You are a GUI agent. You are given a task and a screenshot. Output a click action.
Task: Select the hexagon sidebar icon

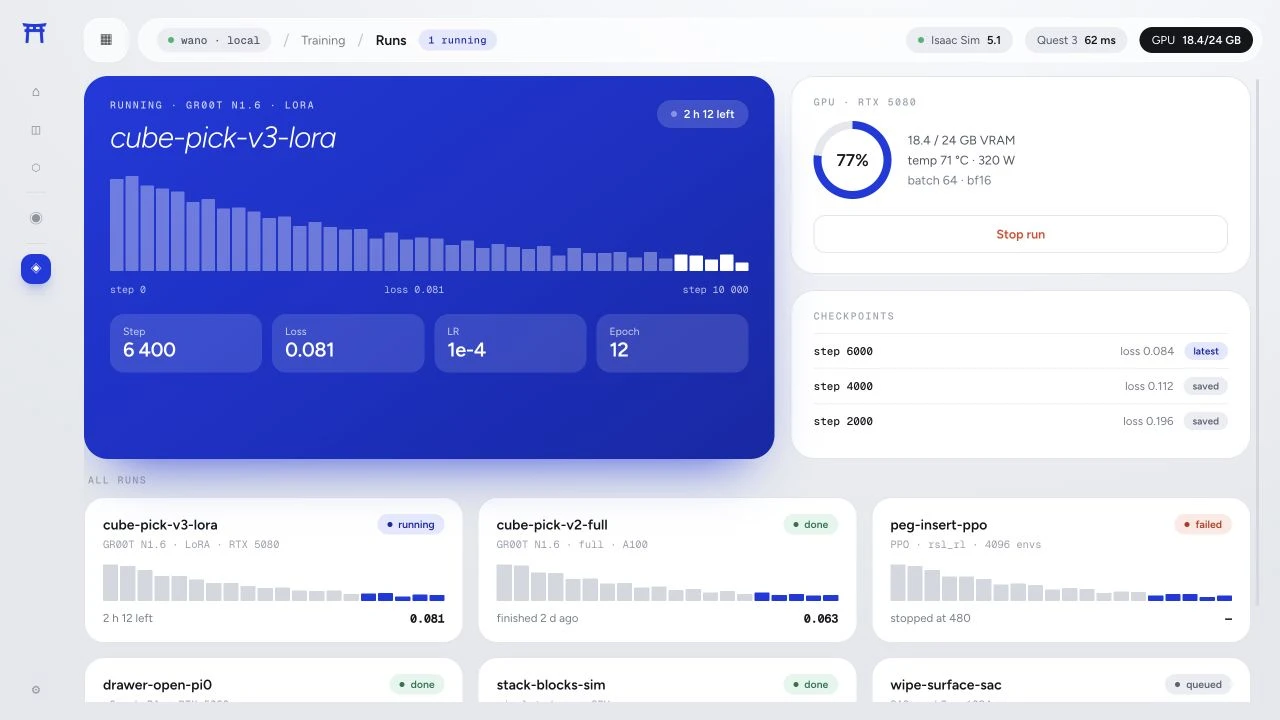(36, 168)
